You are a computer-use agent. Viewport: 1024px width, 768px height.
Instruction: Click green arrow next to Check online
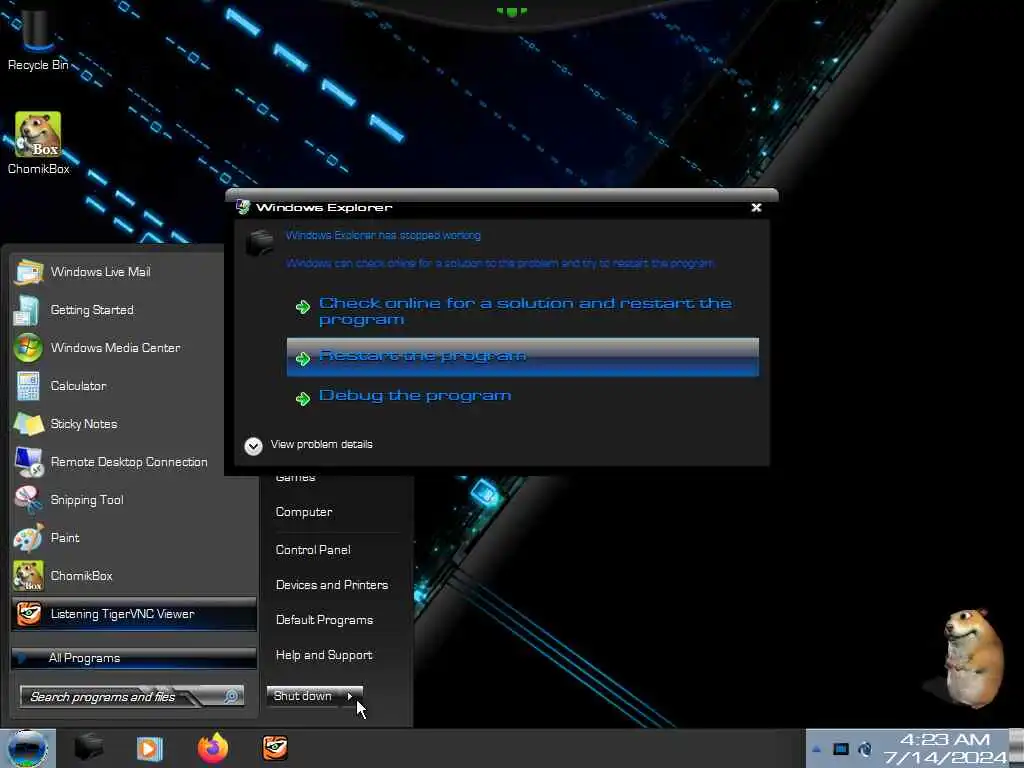coord(302,307)
